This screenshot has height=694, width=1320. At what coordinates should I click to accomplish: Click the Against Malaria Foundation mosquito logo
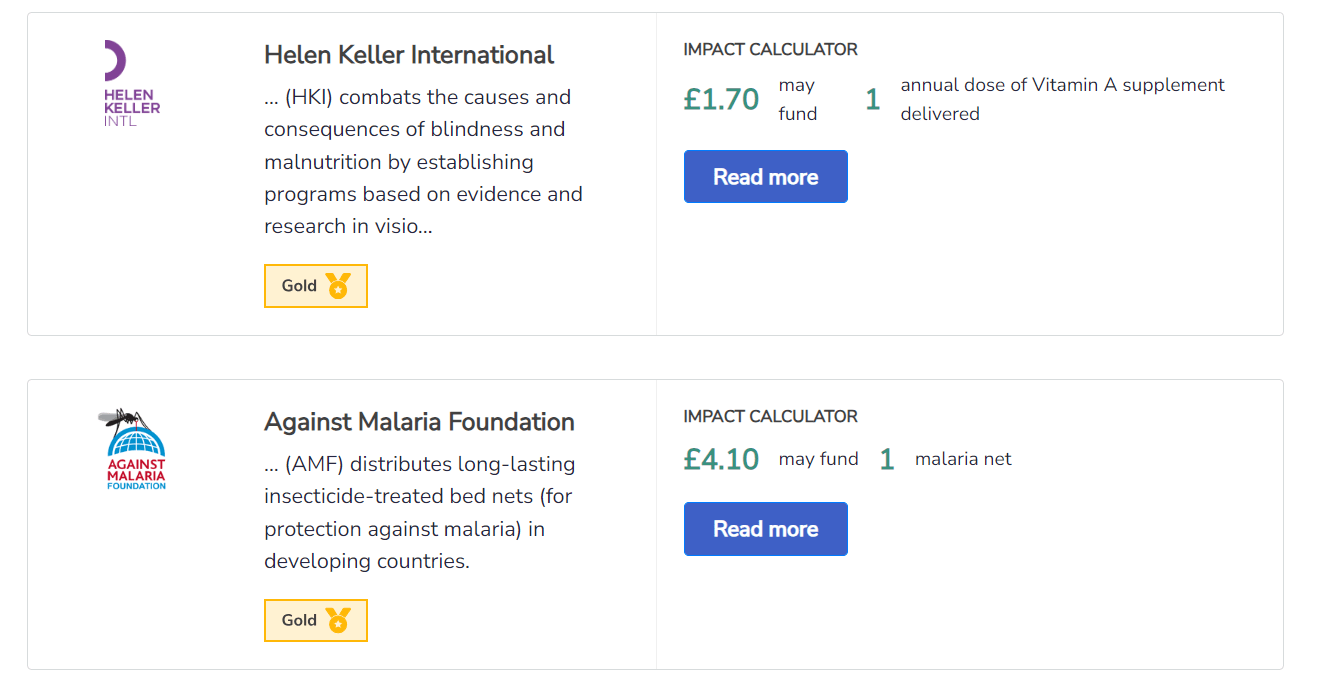[135, 449]
